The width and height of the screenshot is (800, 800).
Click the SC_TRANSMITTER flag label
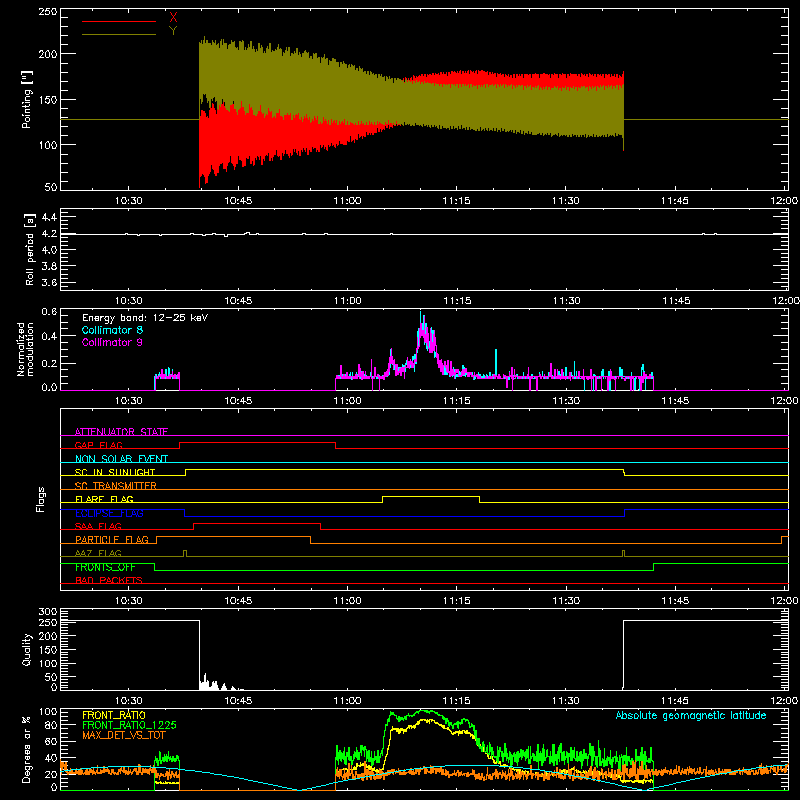pos(116,486)
